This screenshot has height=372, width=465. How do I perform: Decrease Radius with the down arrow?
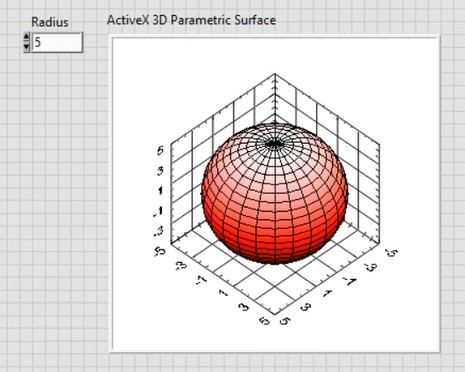click(x=27, y=47)
